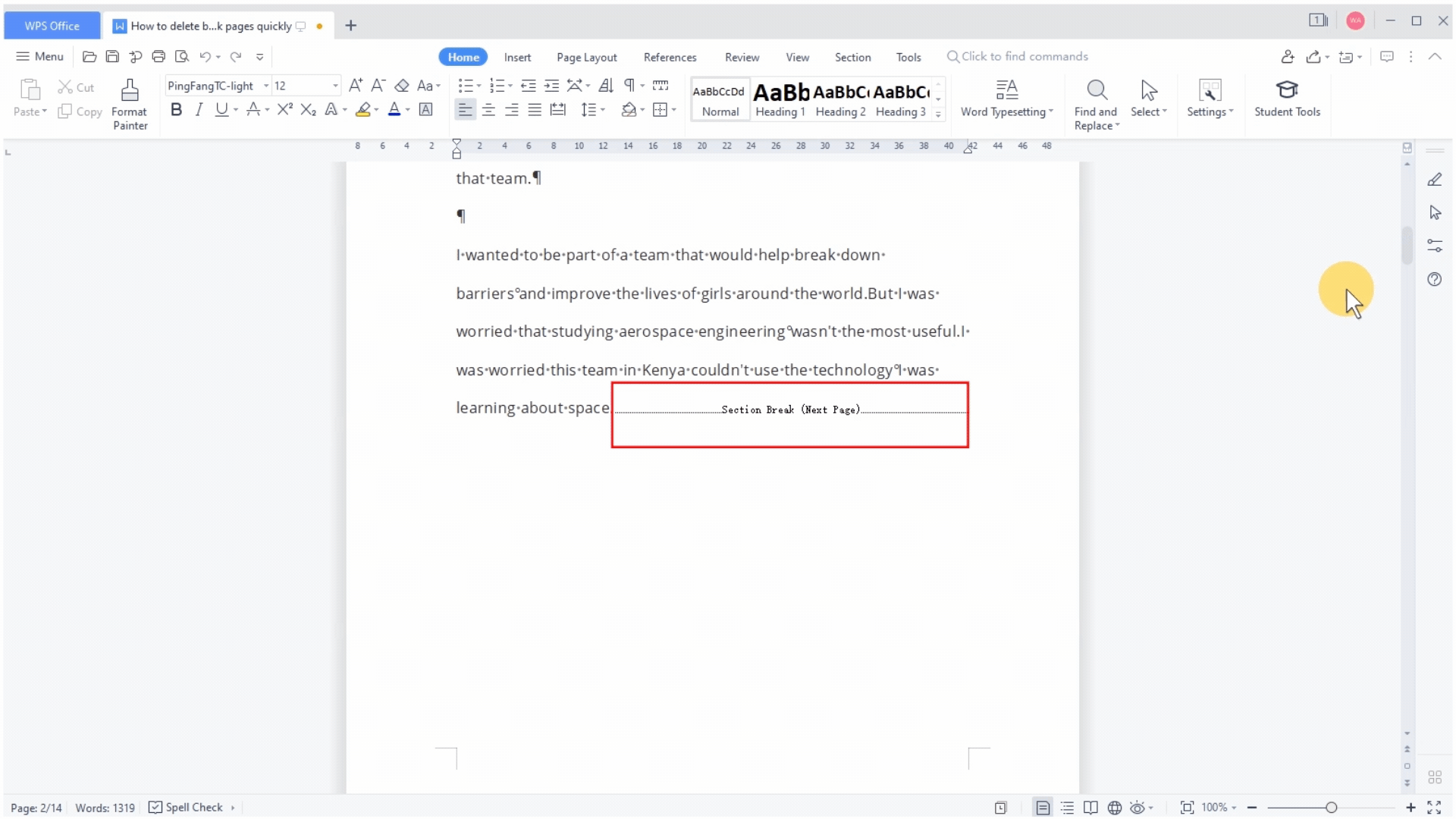Click the Paste clipboard icon
This screenshot has height=819, width=1456.
[x=30, y=89]
